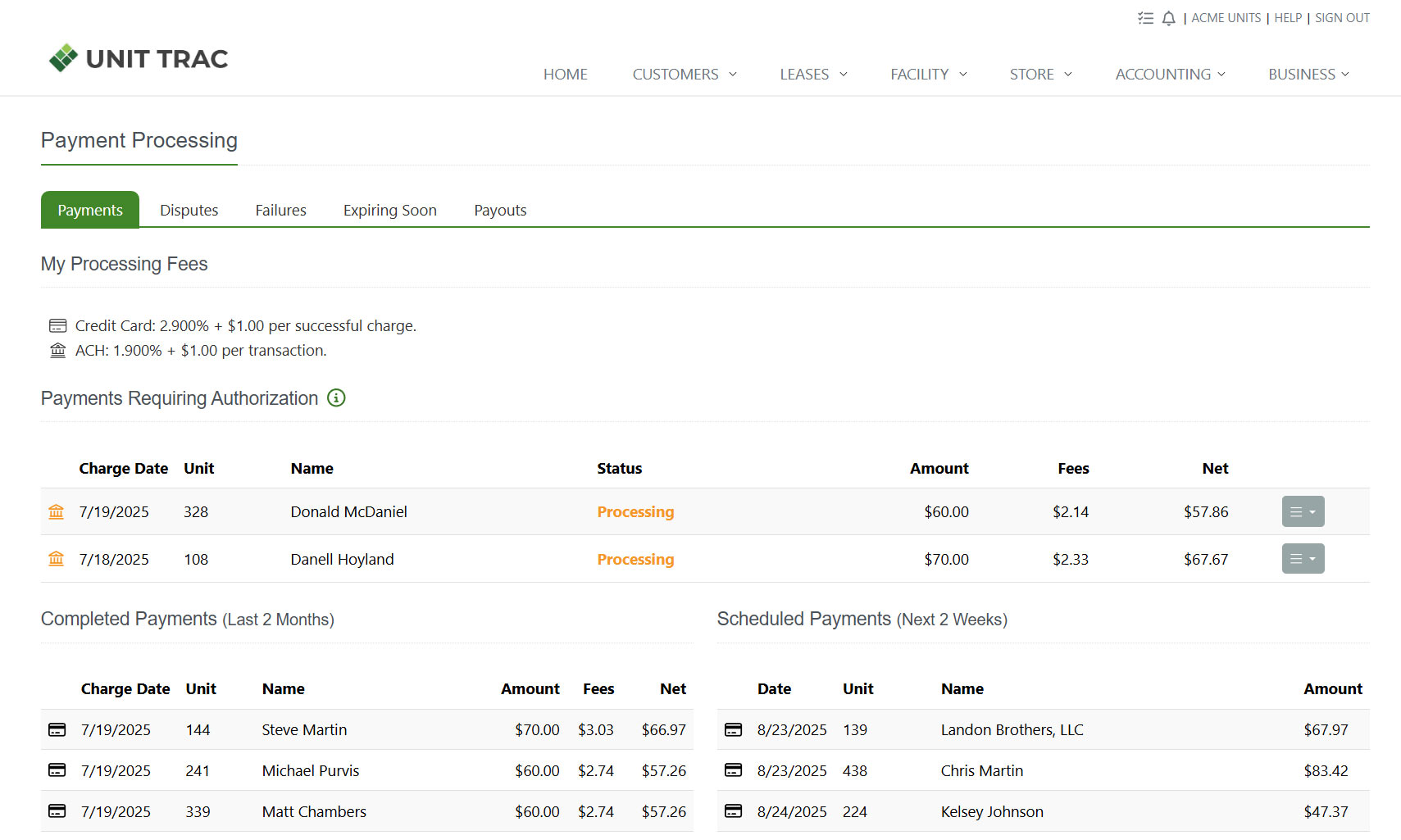Click Kelsey Johnson in Scheduled Payments
Viewport: 1401px width, 840px height.
[x=992, y=811]
